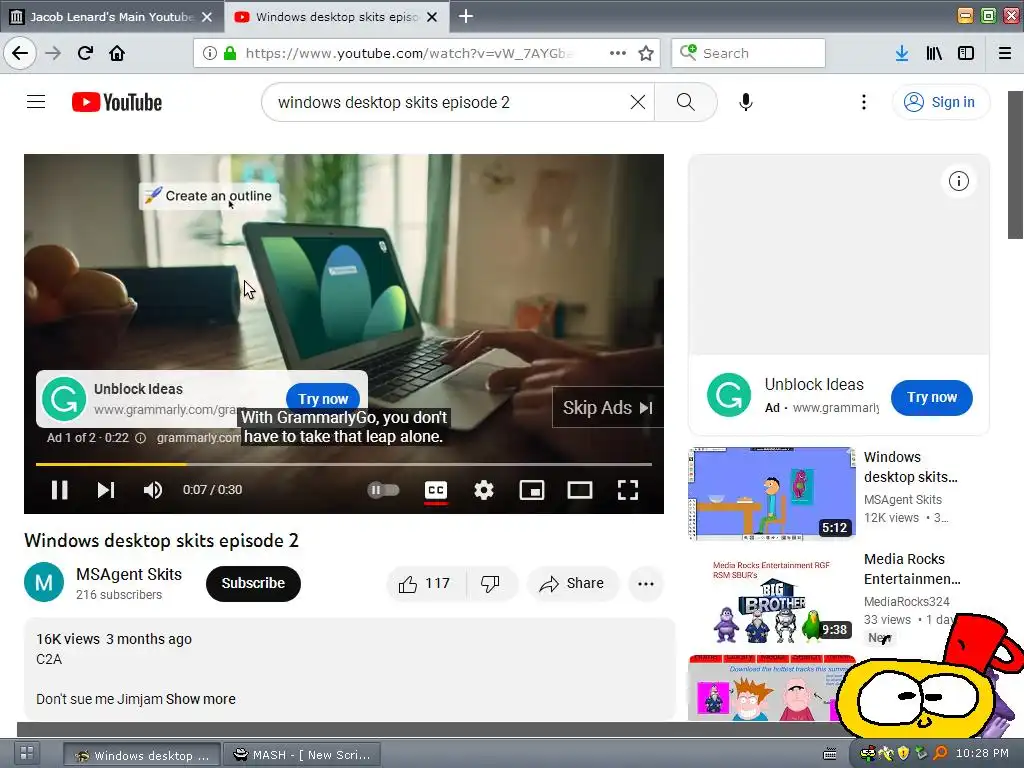Click the browser Search box
Screen dimensions: 1024x768
pyautogui.click(x=748, y=53)
